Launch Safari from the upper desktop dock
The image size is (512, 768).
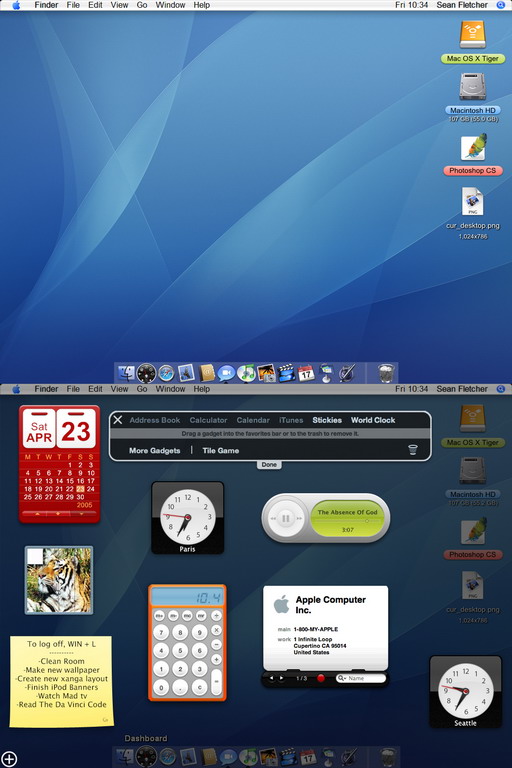click(x=167, y=373)
